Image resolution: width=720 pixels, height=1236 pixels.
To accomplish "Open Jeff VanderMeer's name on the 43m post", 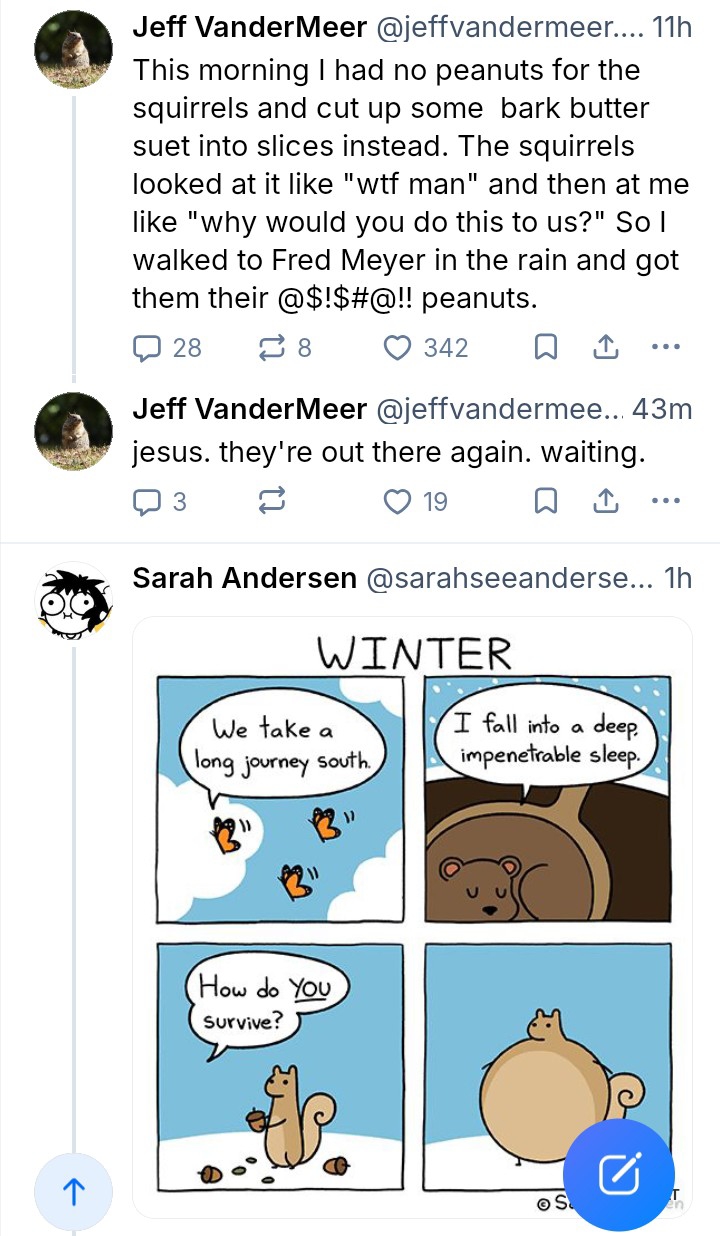I will pos(248,409).
